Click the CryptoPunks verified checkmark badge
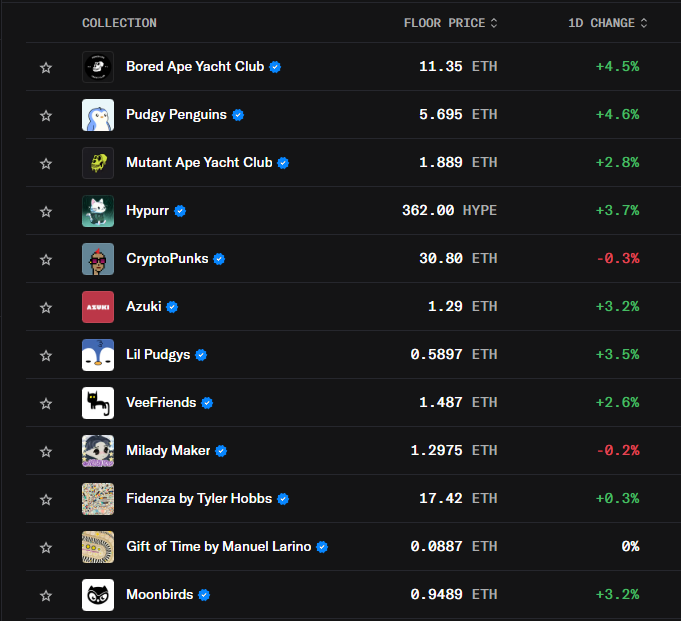This screenshot has height=621, width=681. (219, 259)
